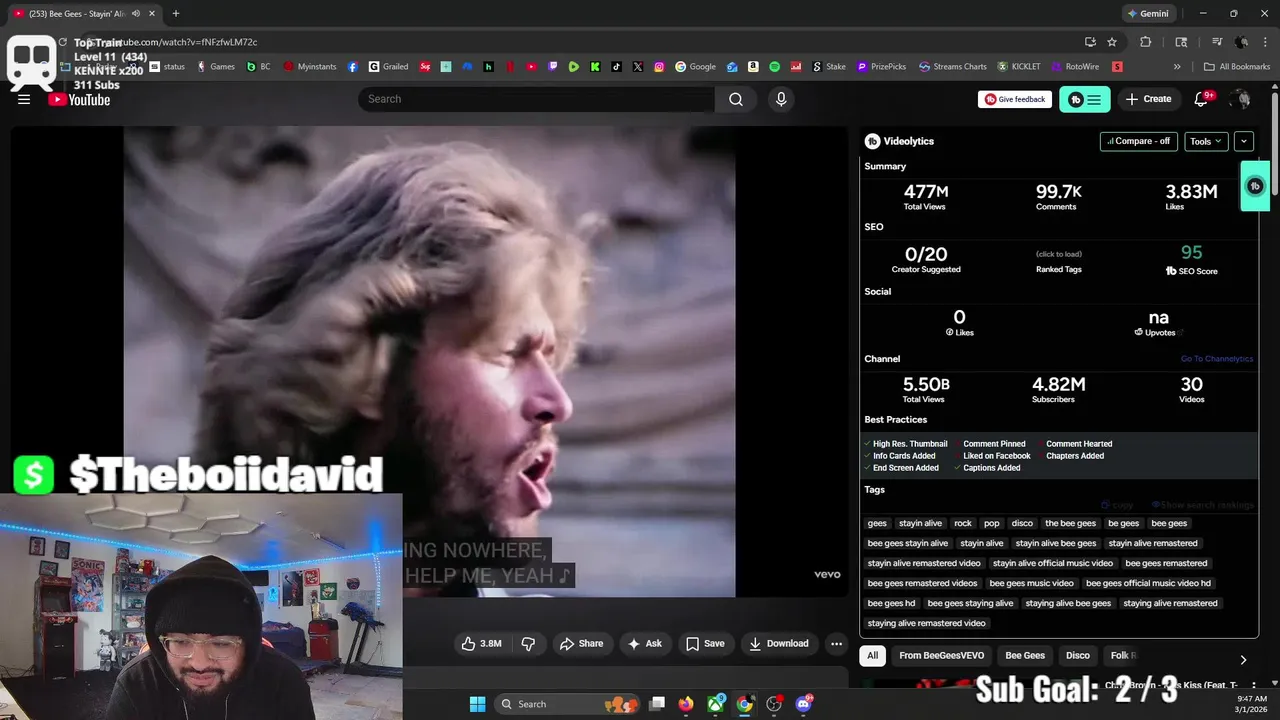Follow the Go To Channelytics link

coord(1216,359)
